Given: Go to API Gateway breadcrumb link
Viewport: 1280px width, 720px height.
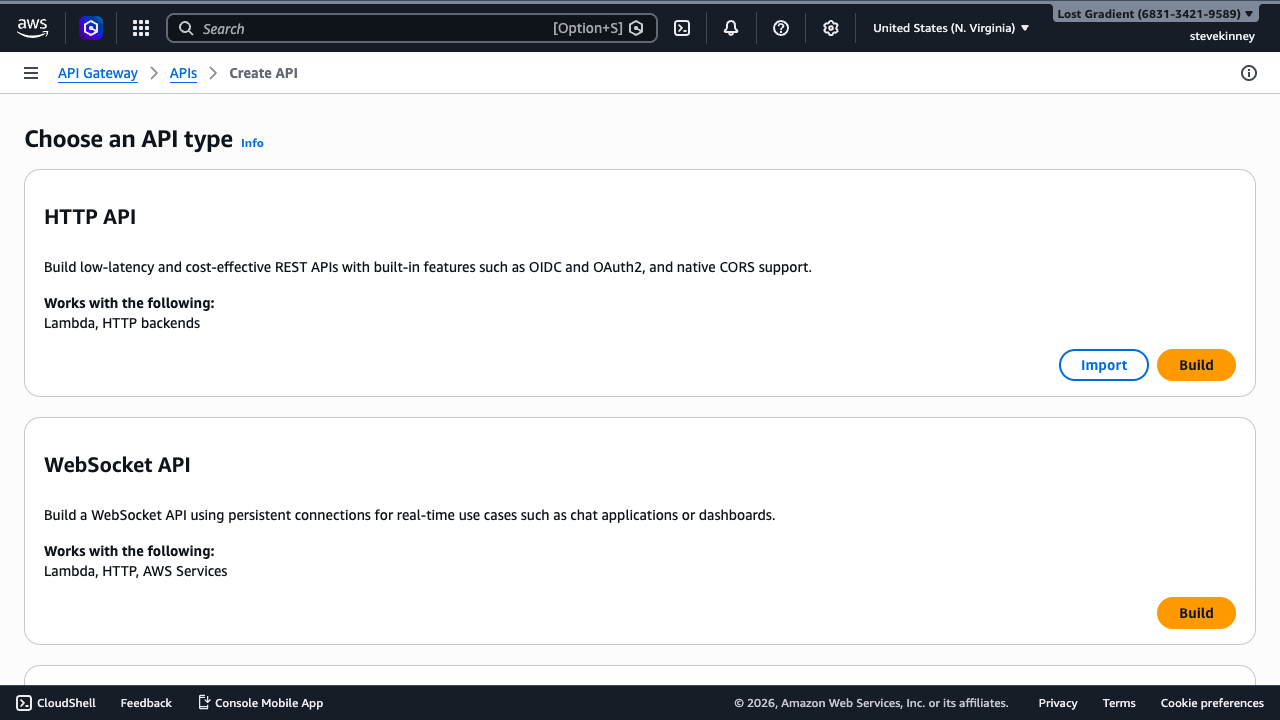Looking at the screenshot, I should [x=98, y=73].
